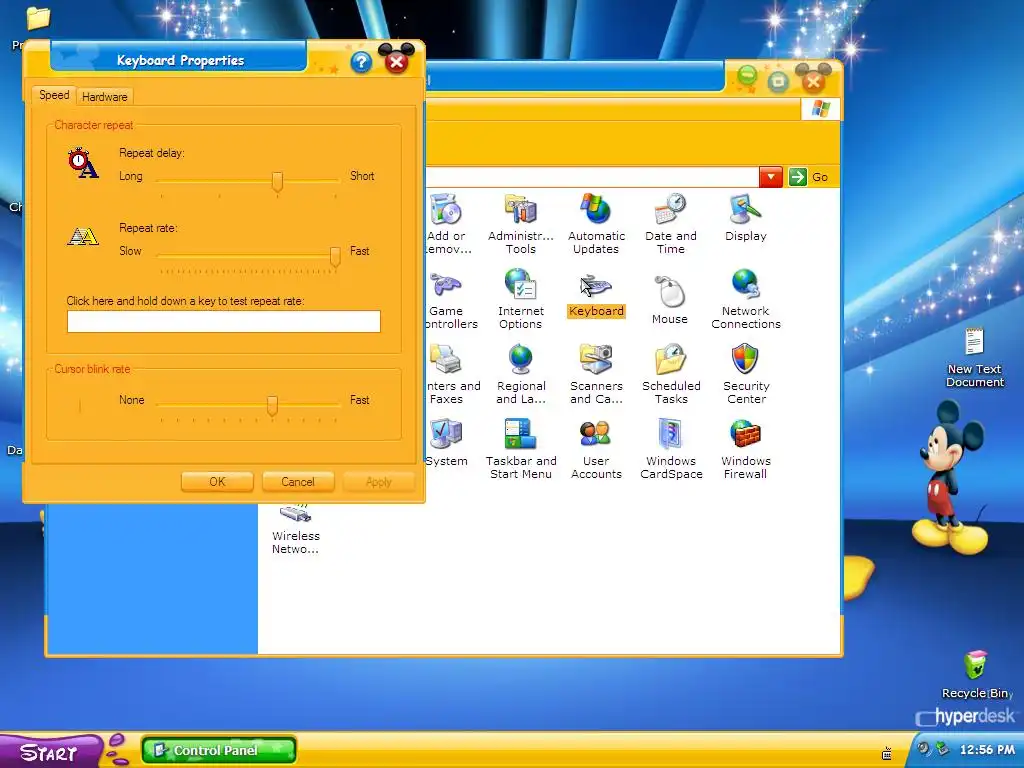Viewport: 1024px width, 768px height.
Task: Click the Repeat rate slider thumb
Action: (335, 257)
